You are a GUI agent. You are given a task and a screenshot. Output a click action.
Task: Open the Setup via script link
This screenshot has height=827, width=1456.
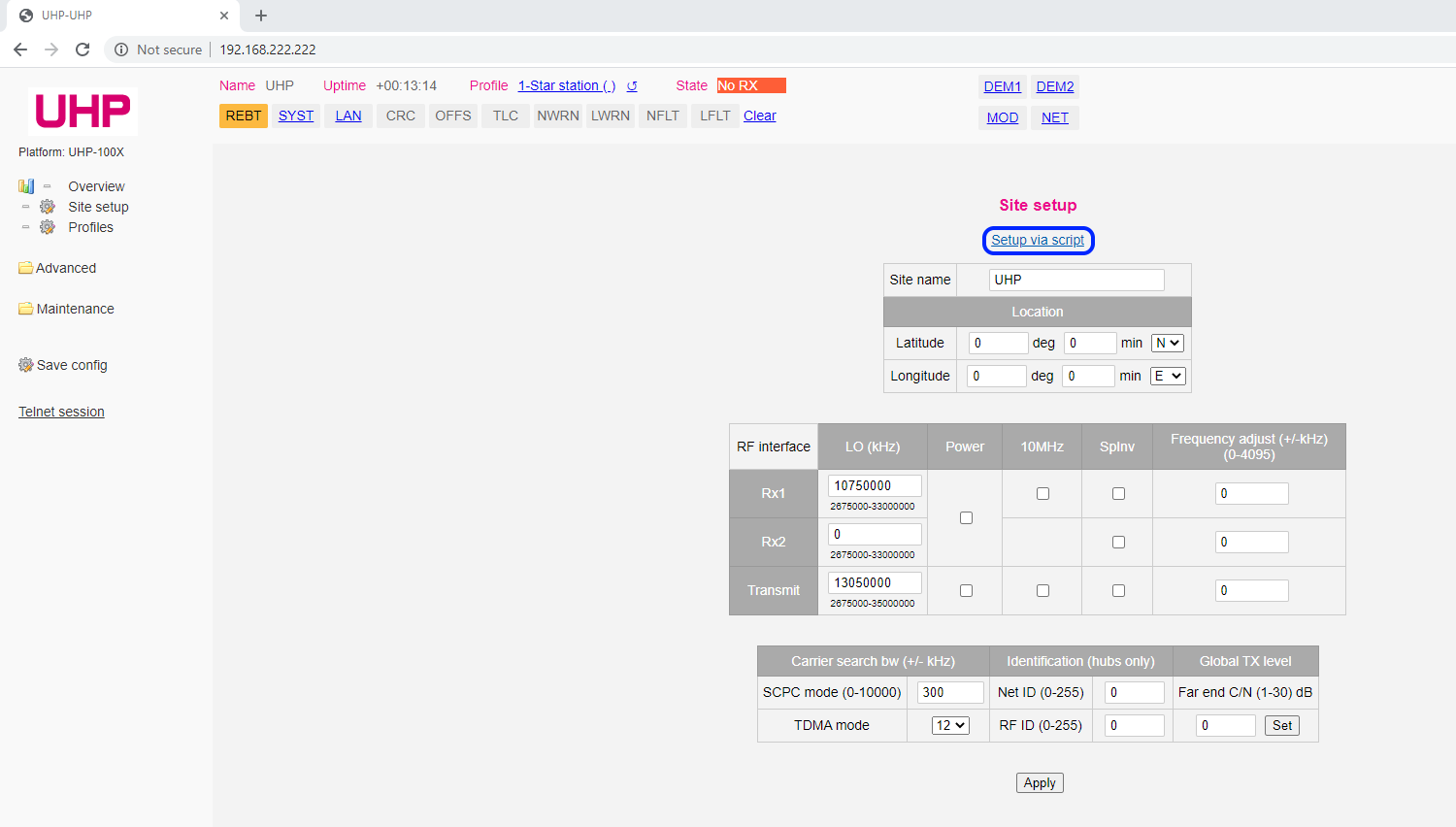point(1038,241)
